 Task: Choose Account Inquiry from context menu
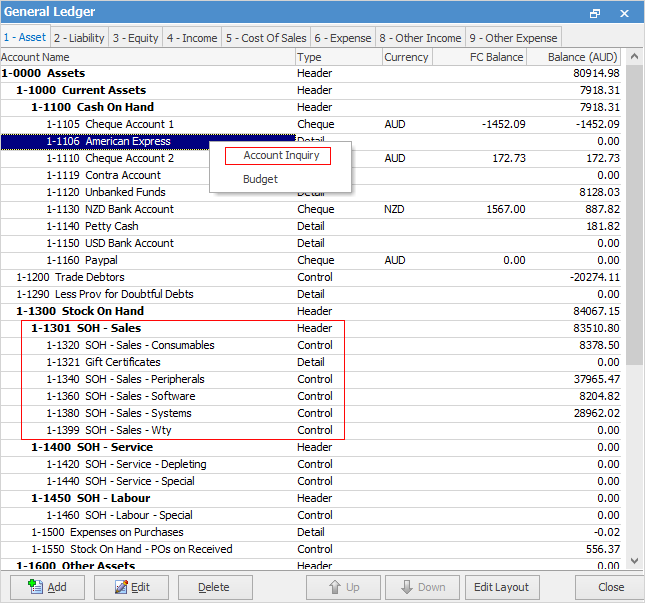tap(279, 156)
